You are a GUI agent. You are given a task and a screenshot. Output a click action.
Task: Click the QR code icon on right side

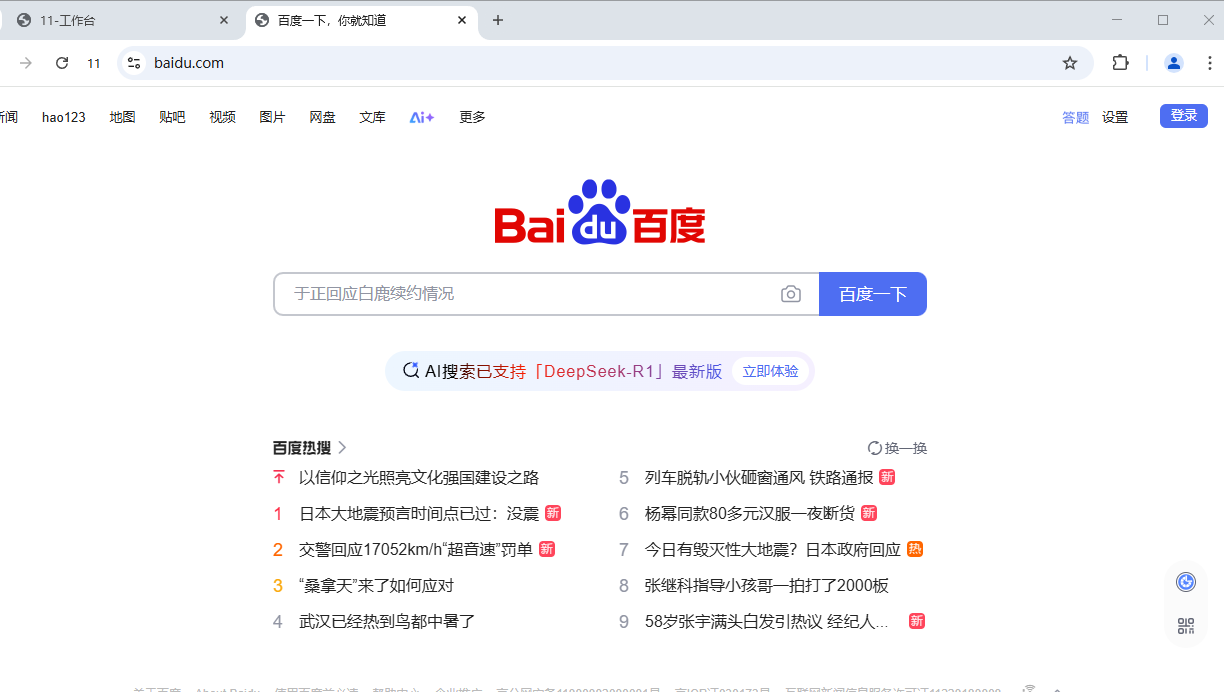[x=1186, y=626]
